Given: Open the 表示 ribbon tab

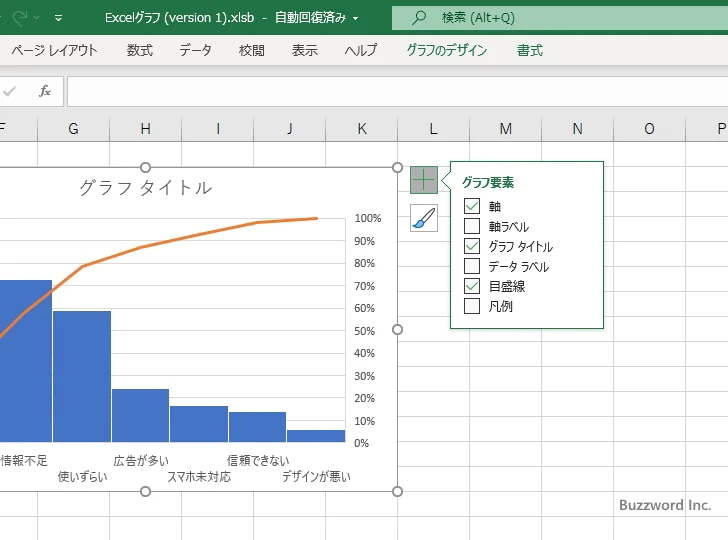Looking at the screenshot, I should coord(305,50).
